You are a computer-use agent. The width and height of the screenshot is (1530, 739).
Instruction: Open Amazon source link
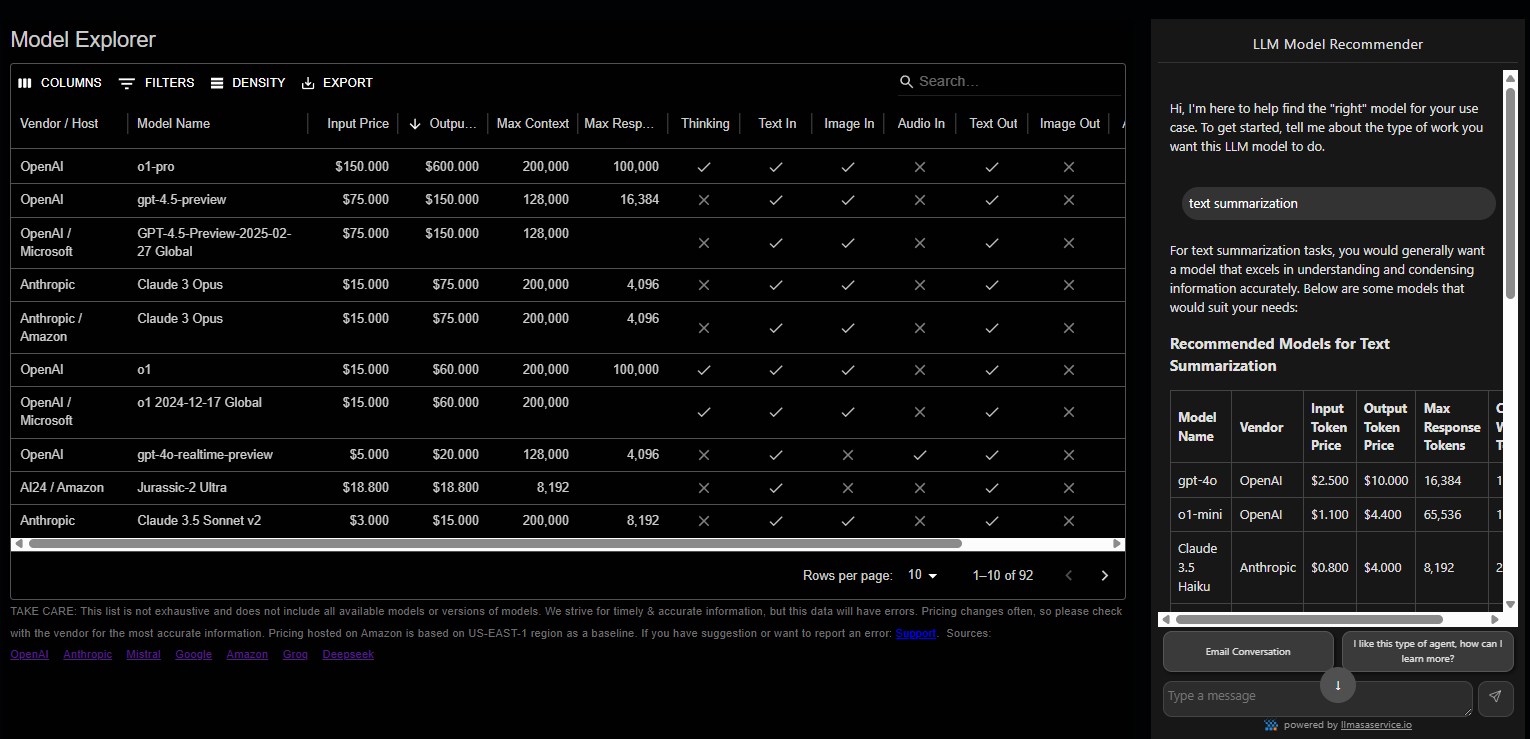pos(247,654)
